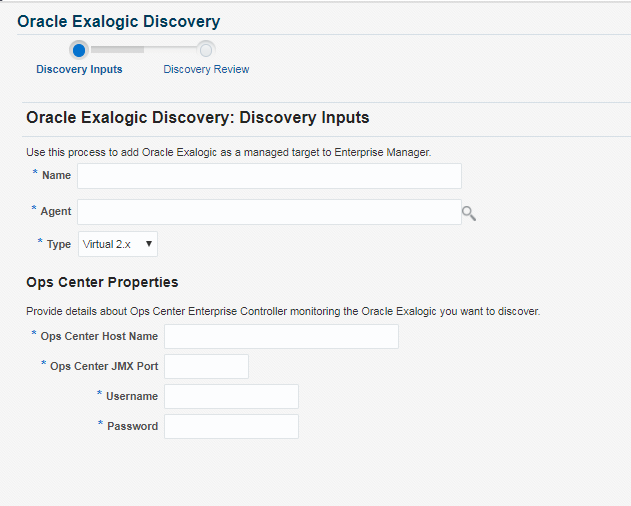This screenshot has height=506, width=631.
Task: Click the Ops Center JMX Port label
Action: click(104, 366)
